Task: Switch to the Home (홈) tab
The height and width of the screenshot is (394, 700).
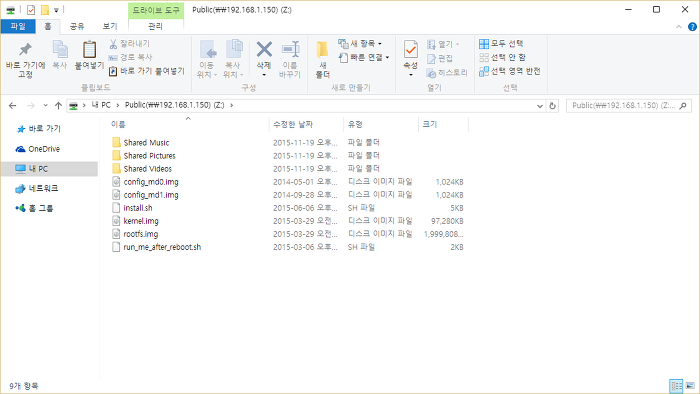Action: point(48,26)
